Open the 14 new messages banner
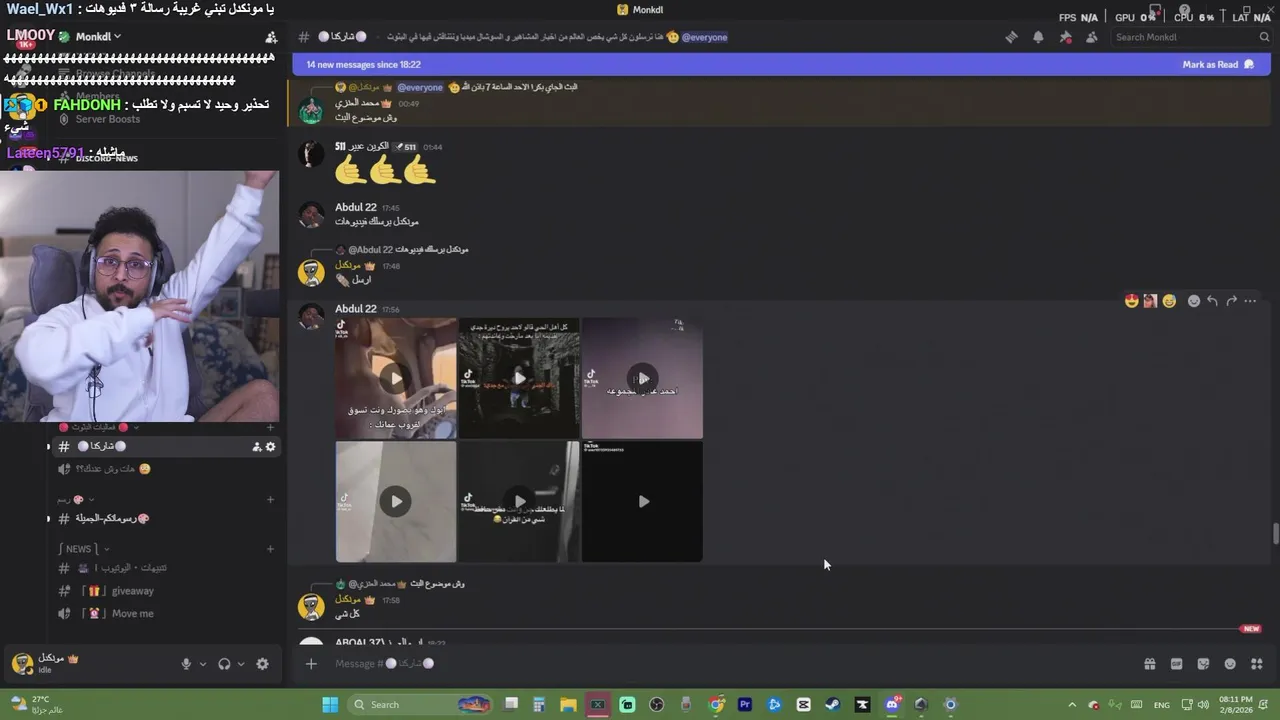 780,64
